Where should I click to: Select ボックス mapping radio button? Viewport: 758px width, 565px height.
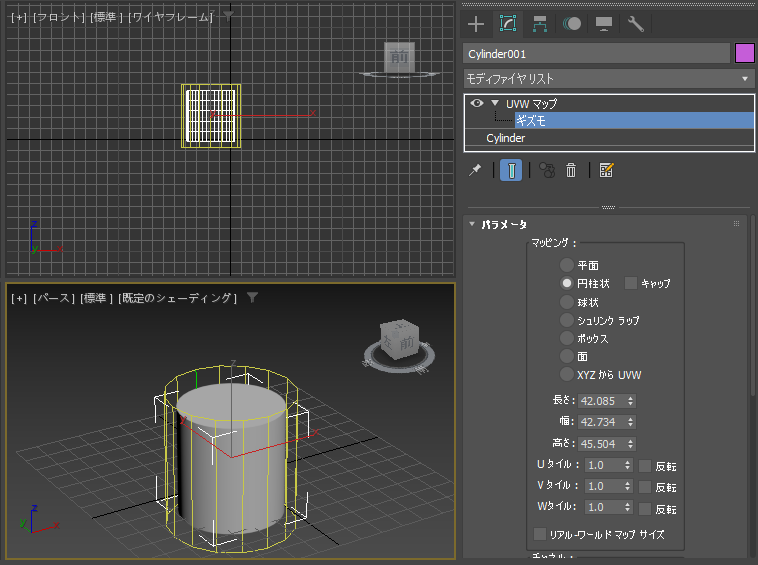[567, 338]
